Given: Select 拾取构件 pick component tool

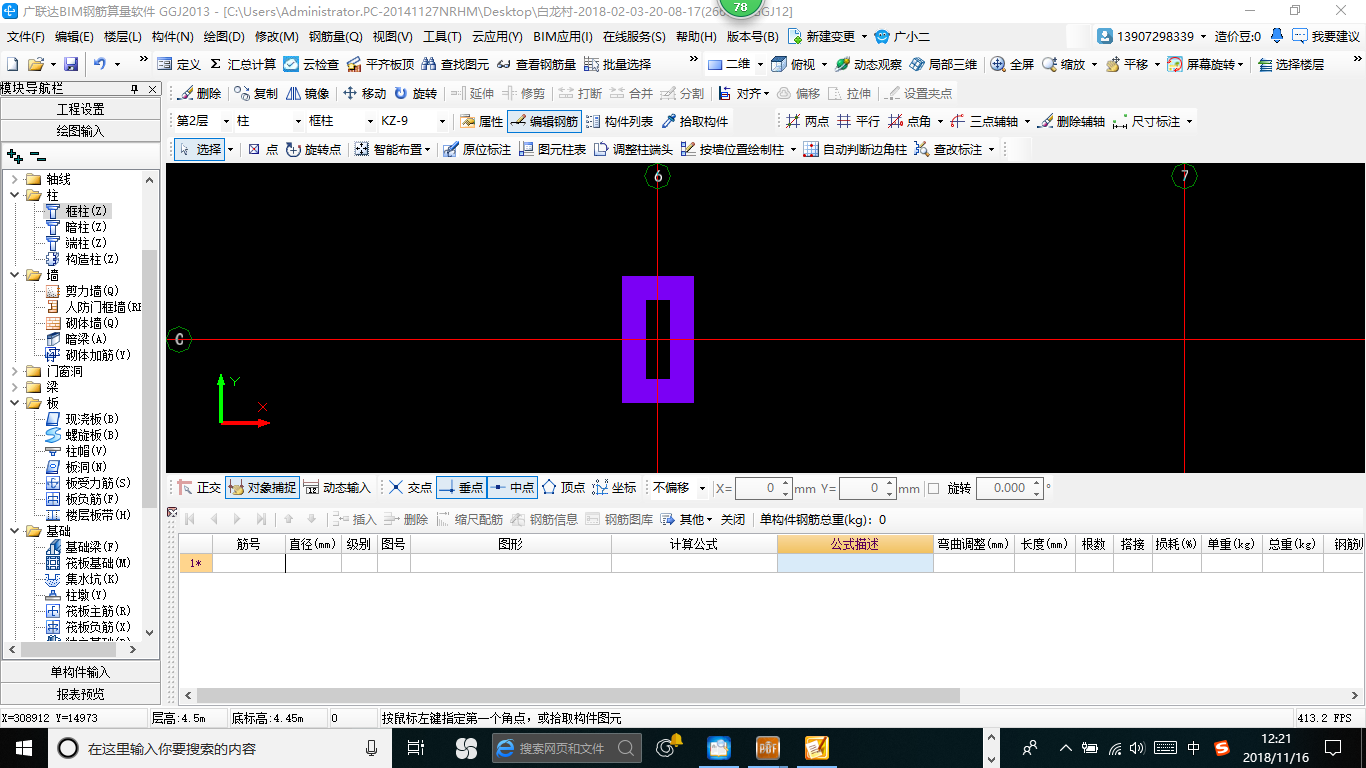Looking at the screenshot, I should 694,121.
